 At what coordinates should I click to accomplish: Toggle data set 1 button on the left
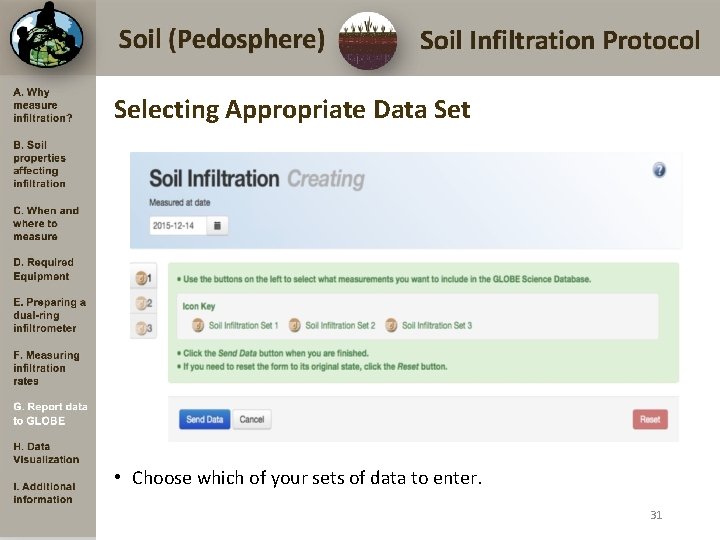[x=144, y=278]
